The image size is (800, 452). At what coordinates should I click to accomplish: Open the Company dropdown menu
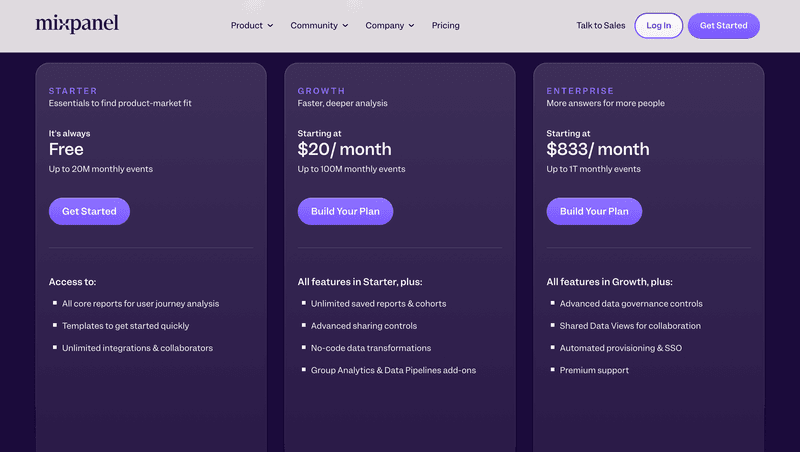(x=389, y=26)
